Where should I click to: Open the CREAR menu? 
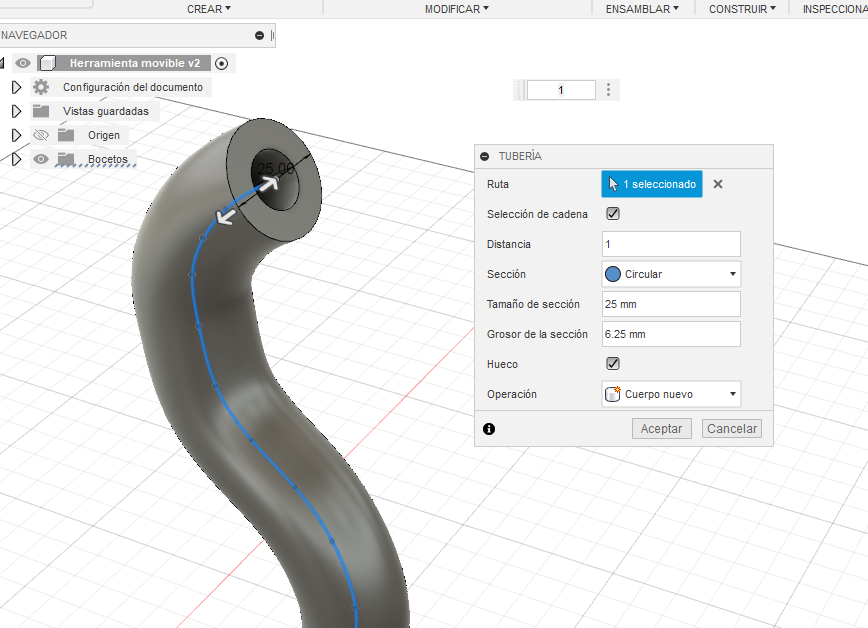click(x=209, y=9)
